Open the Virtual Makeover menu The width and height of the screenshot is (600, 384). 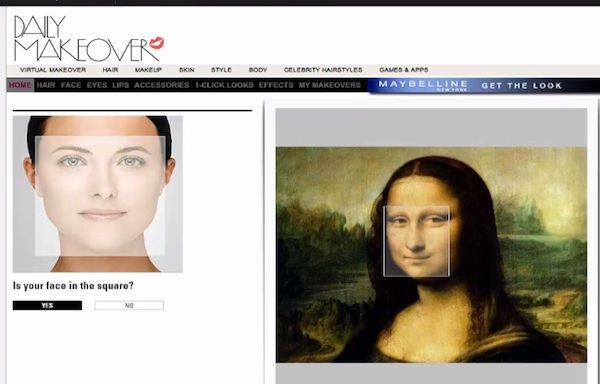(x=53, y=70)
